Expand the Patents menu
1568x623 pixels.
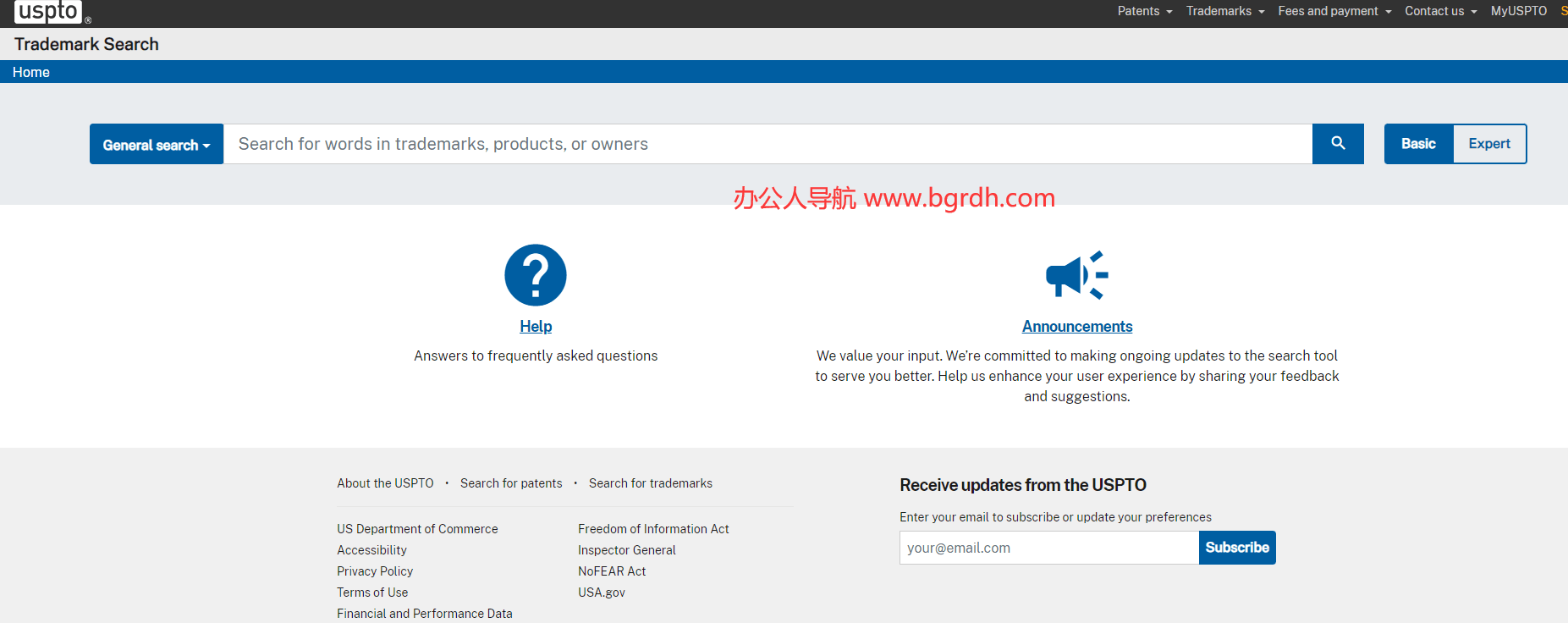point(1144,11)
